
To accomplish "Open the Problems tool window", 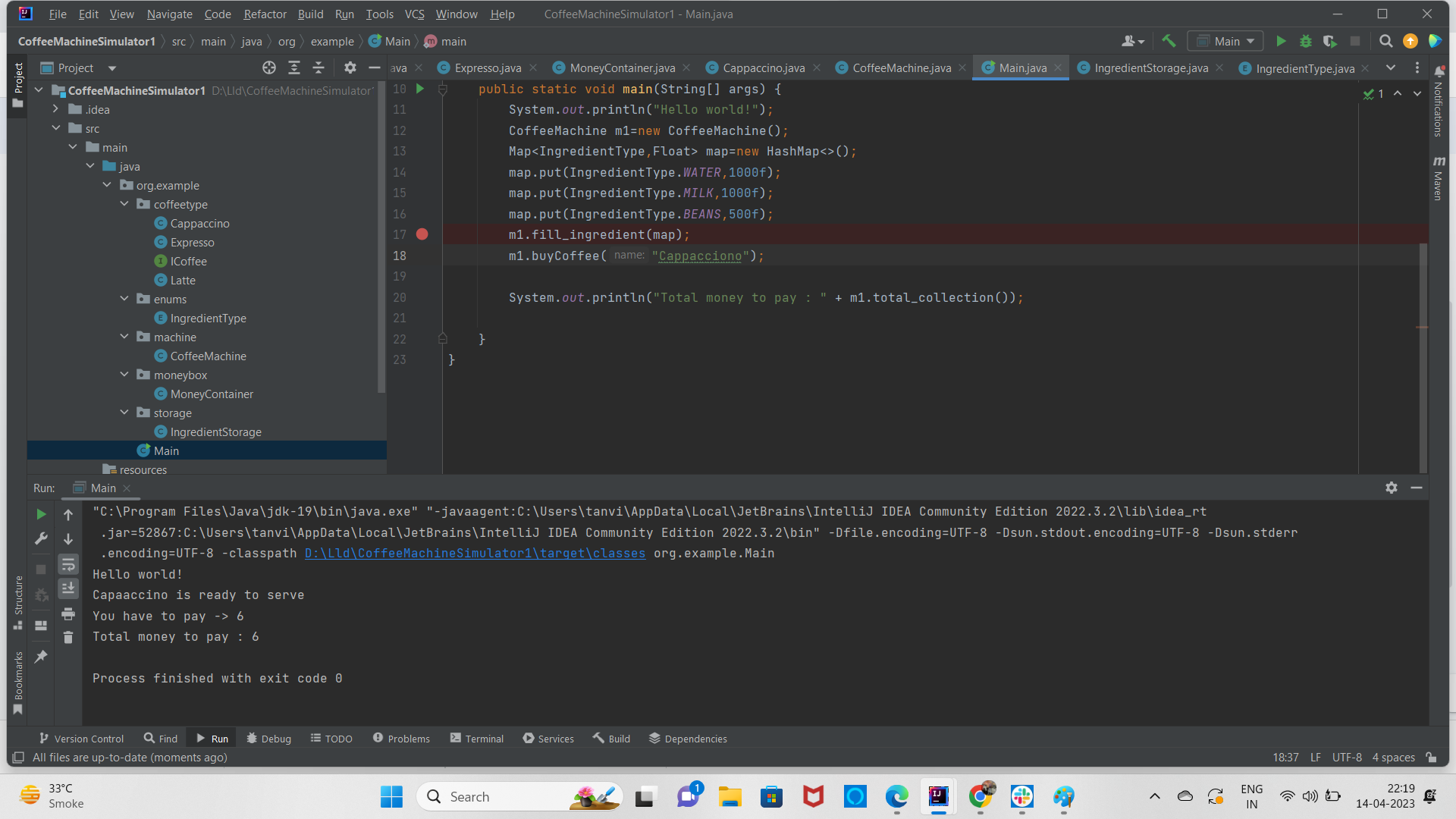I will tap(401, 739).
